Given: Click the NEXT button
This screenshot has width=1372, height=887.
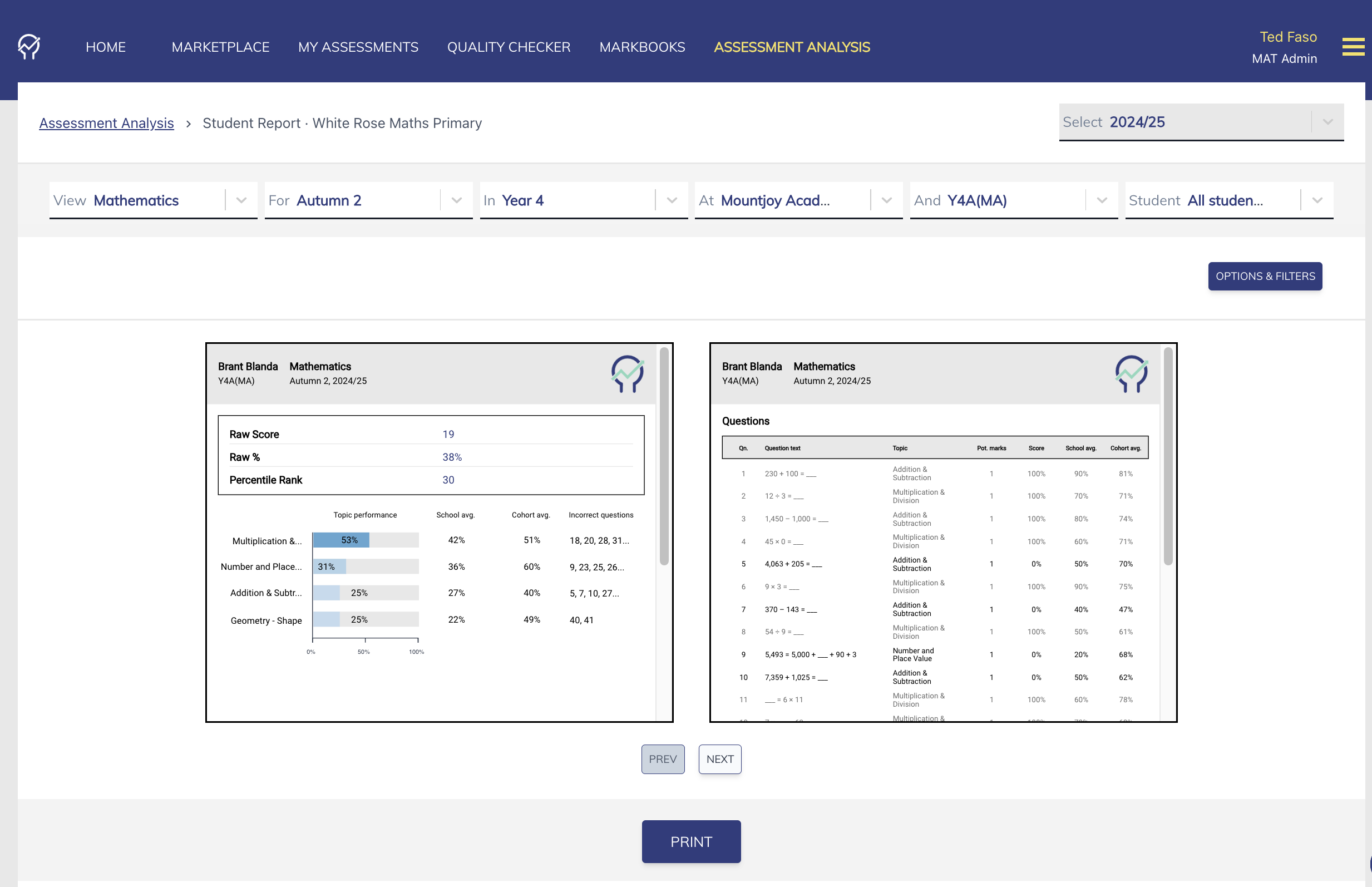Looking at the screenshot, I should pos(720,759).
